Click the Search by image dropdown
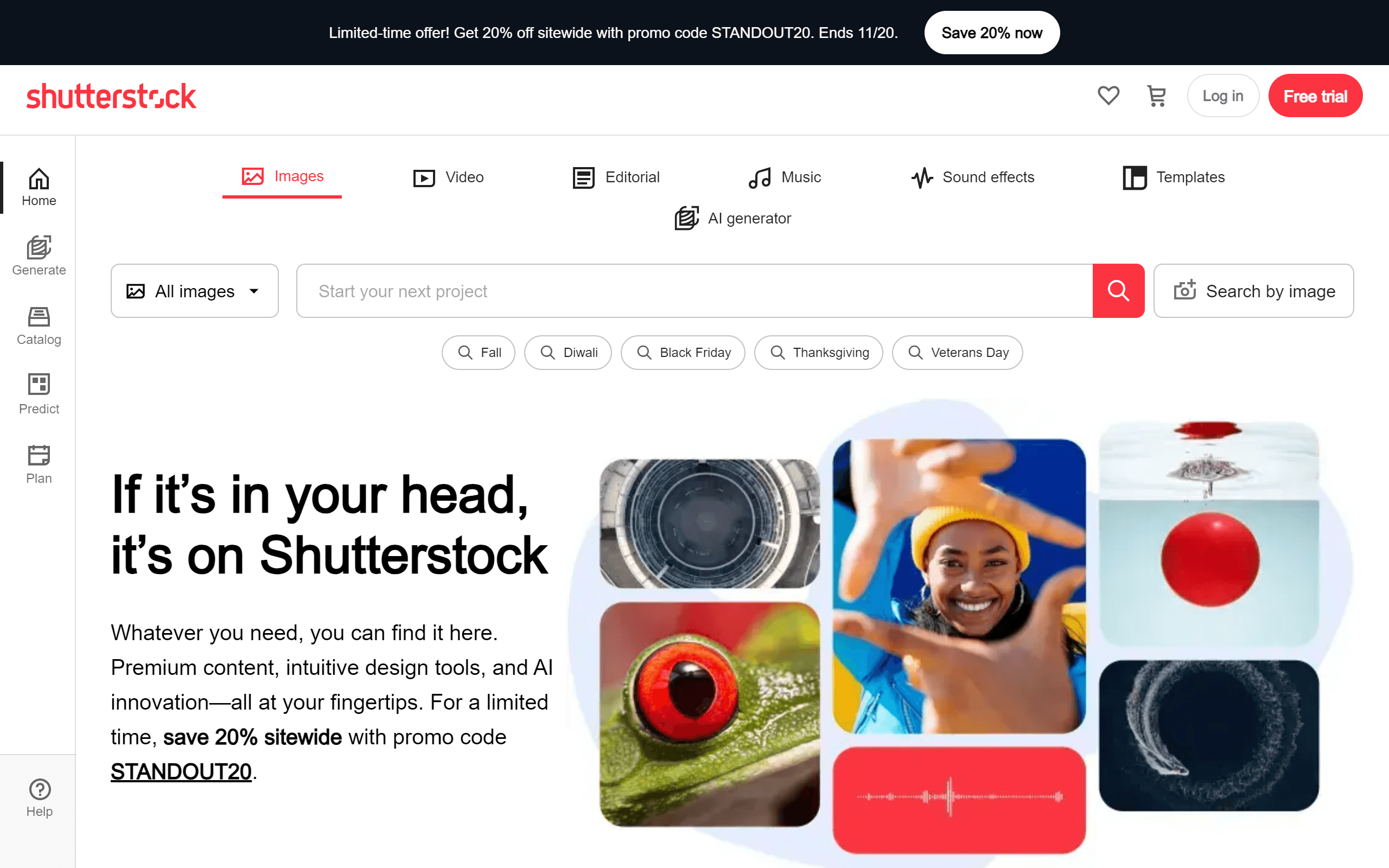Image resolution: width=1389 pixels, height=868 pixels. pos(1254,291)
